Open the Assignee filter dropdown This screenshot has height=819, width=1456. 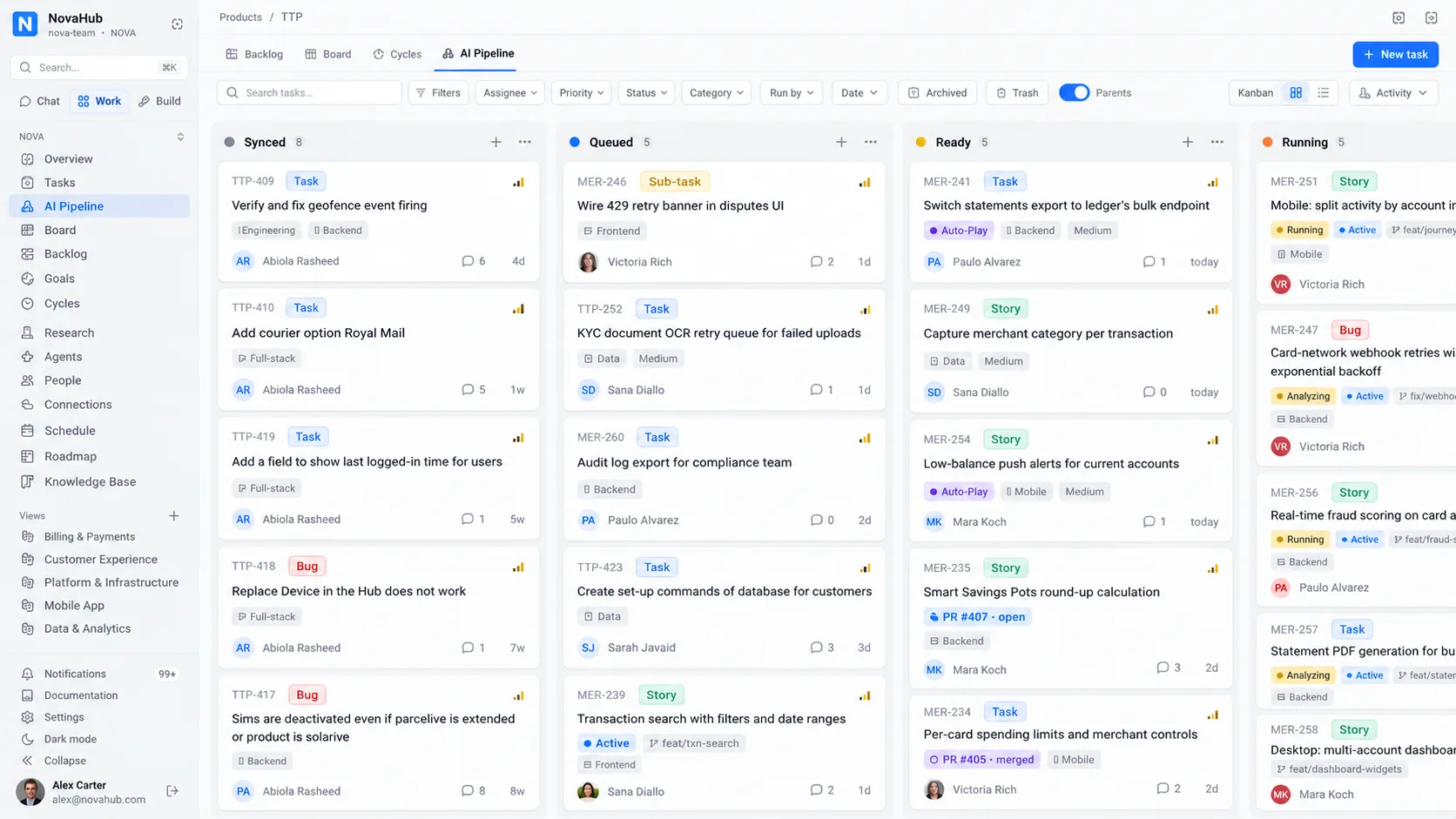(510, 93)
